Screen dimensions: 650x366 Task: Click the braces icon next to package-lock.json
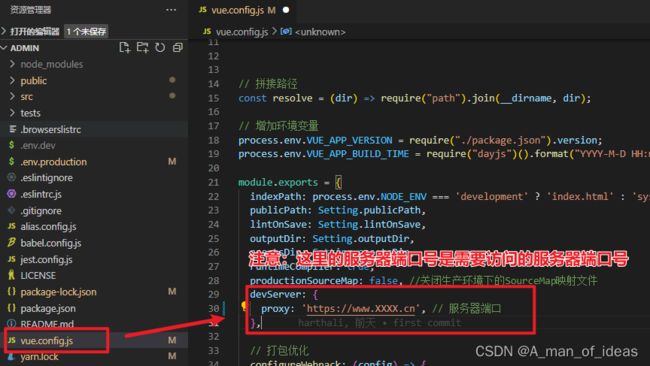(12, 291)
